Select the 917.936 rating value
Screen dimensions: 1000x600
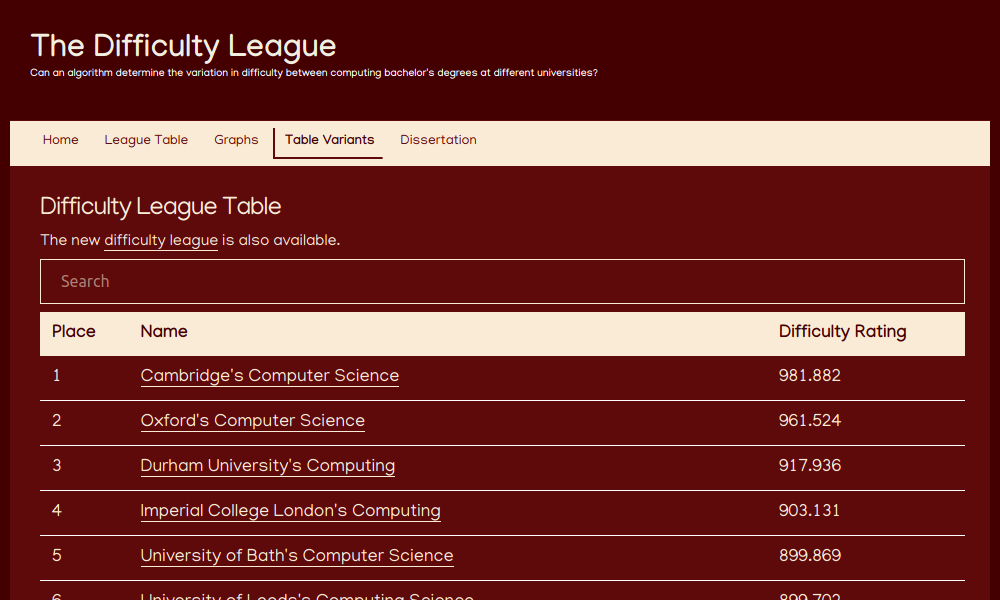(x=809, y=466)
